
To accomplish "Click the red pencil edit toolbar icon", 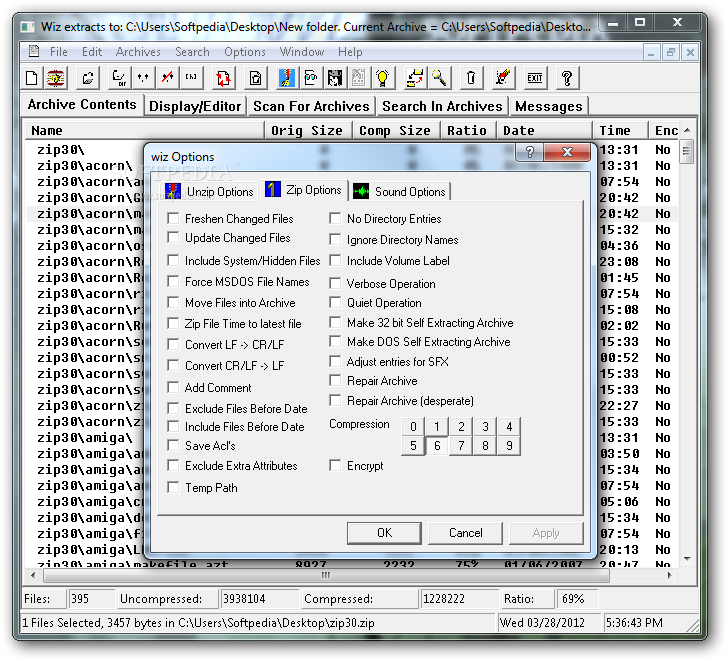I will (503, 78).
